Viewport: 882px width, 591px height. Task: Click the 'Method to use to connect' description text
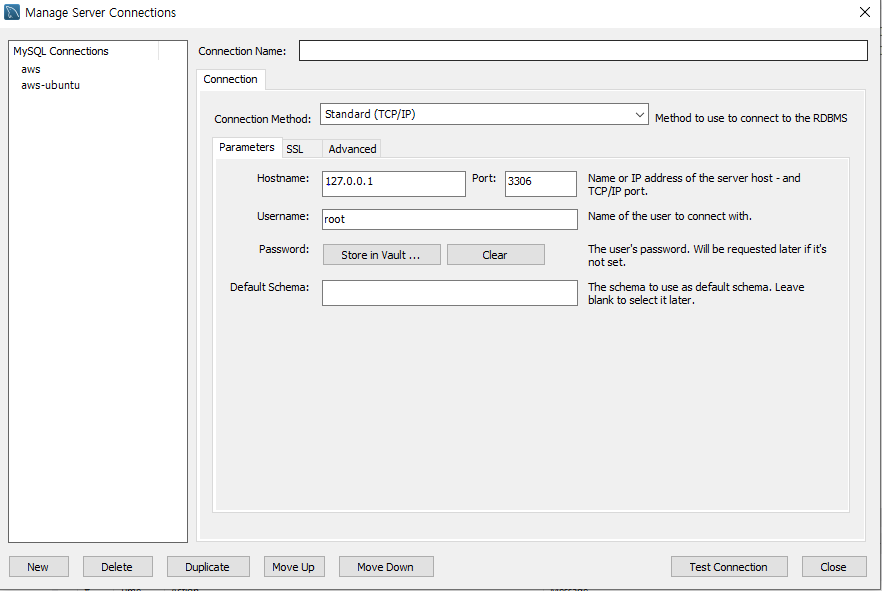(751, 118)
